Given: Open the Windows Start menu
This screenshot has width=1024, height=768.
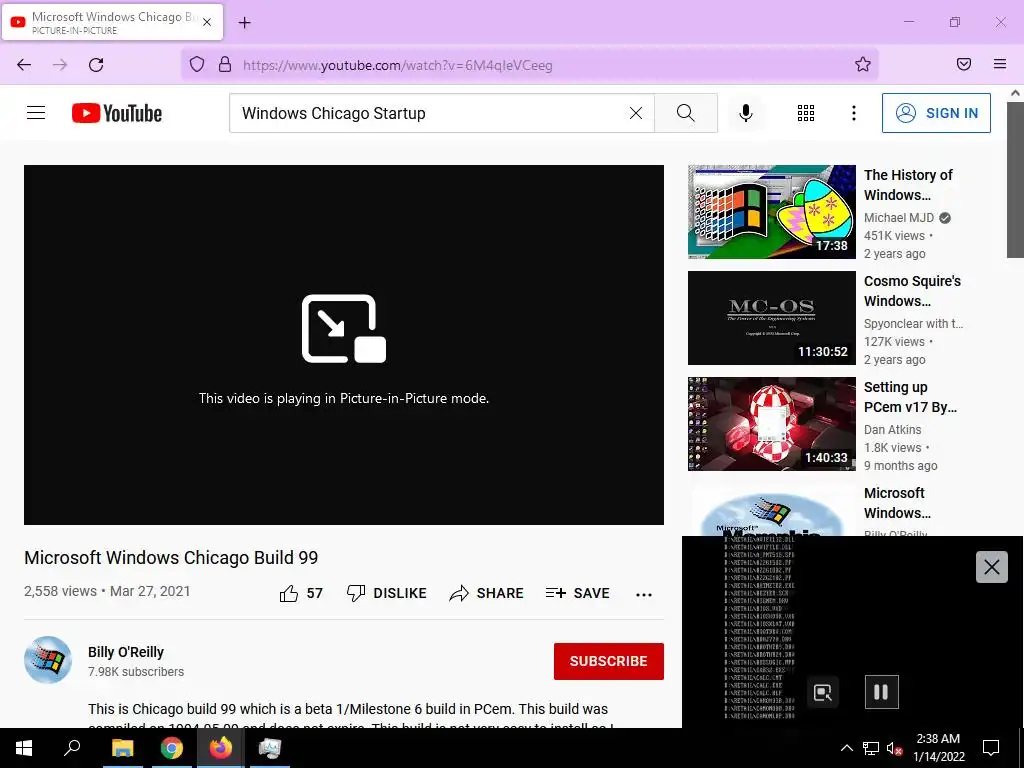Looking at the screenshot, I should click(24, 748).
